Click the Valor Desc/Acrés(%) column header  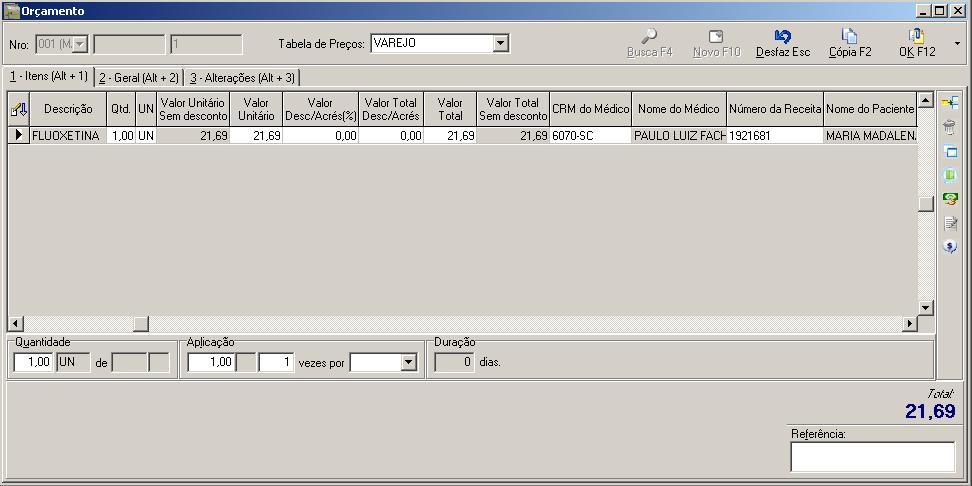tap(320, 110)
